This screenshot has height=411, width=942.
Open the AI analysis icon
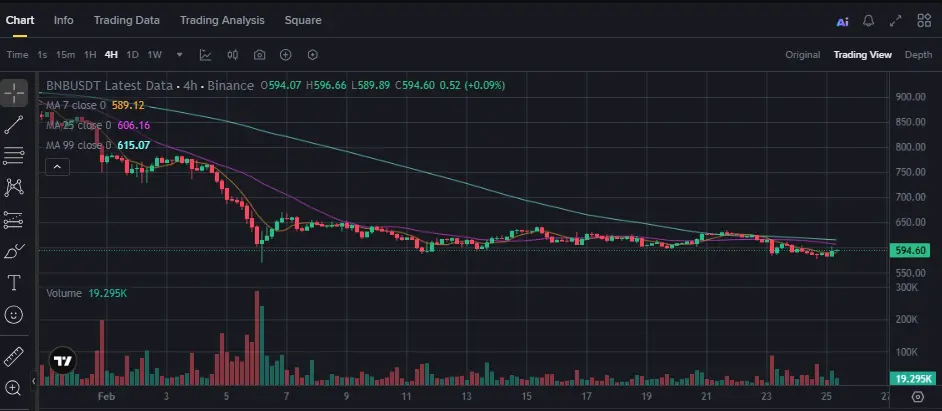pos(842,21)
